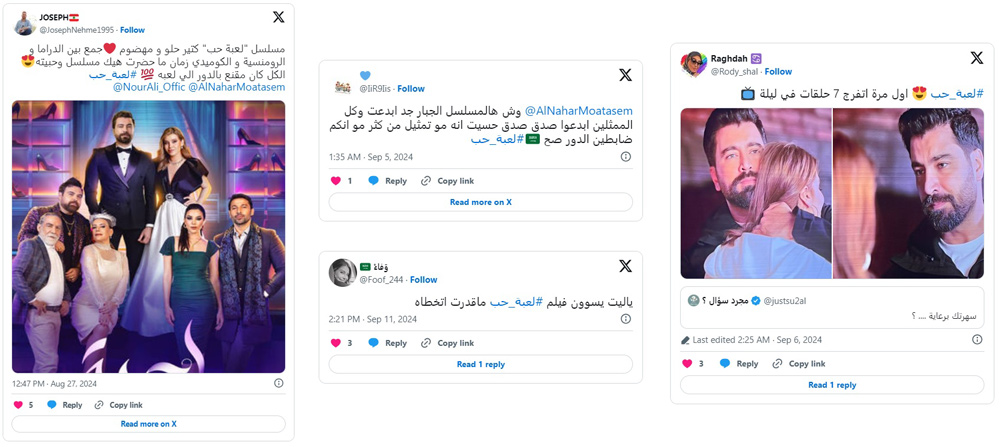Open Read 1 reply on Sep 11 tweet
1000x447 pixels.
click(480, 364)
